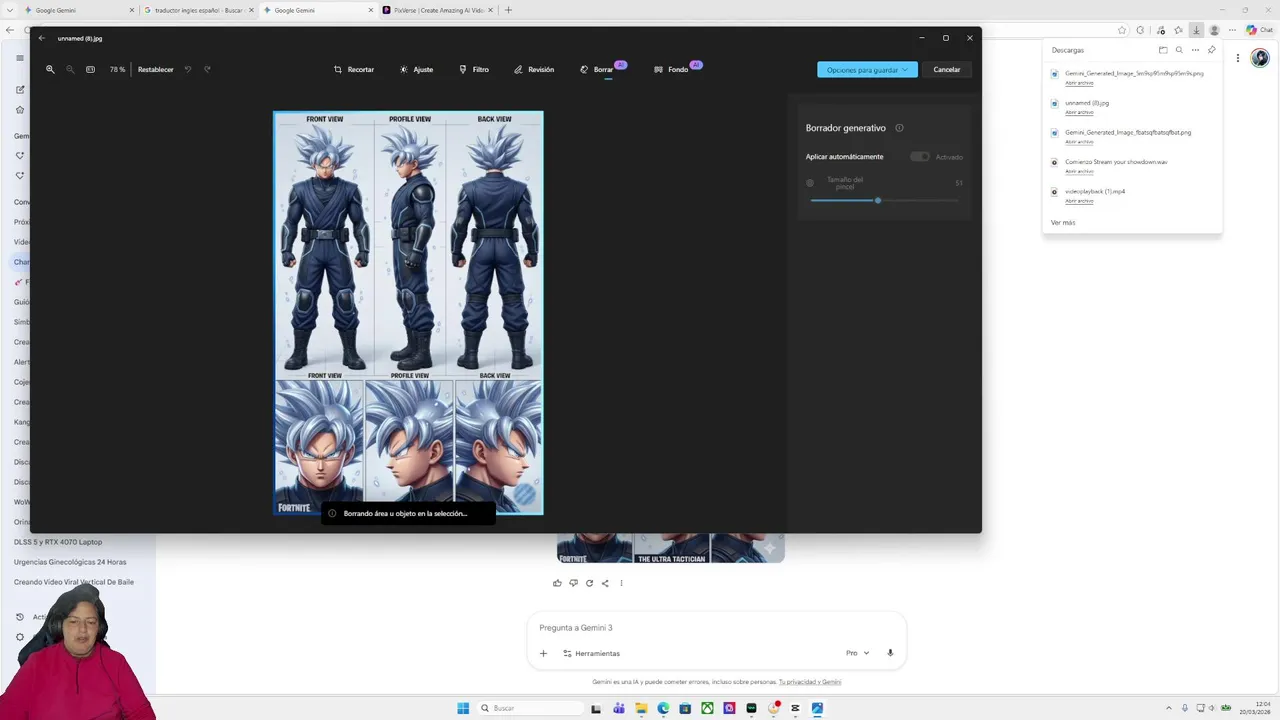Image resolution: width=1280 pixels, height=720 pixels.
Task: Click the 78 % zoom level value
Action: pyautogui.click(x=117, y=69)
